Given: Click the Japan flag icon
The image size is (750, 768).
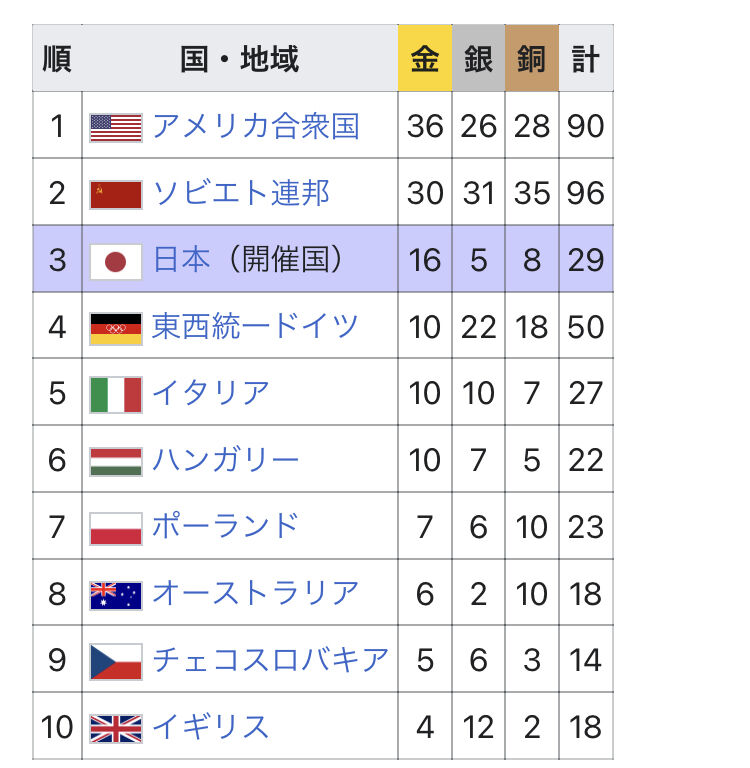Looking at the screenshot, I should [116, 261].
